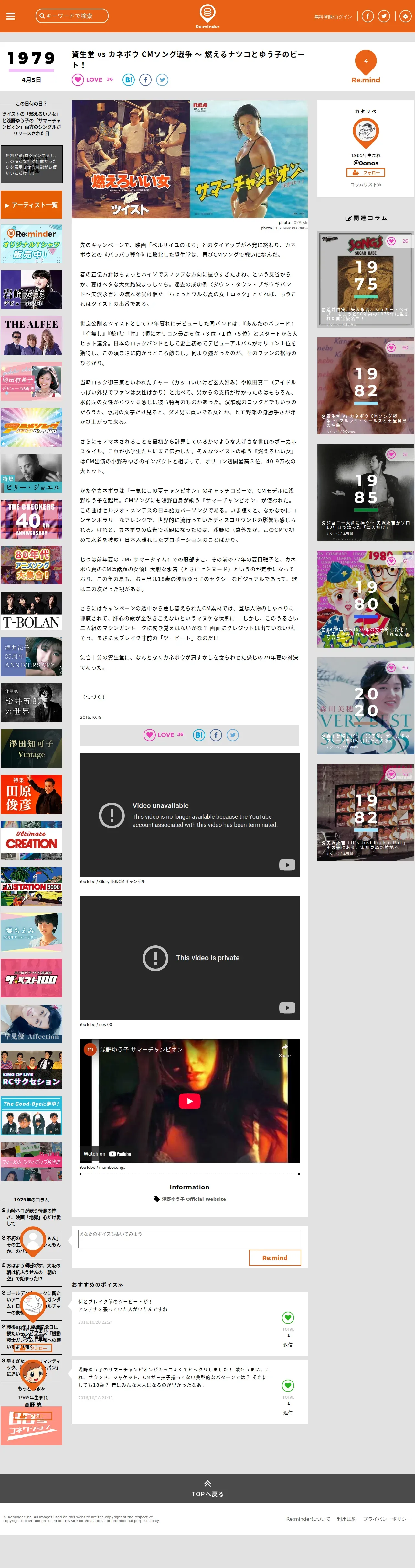Open Re:minderについて in the footer
415x1568 pixels.
(x=308, y=1519)
